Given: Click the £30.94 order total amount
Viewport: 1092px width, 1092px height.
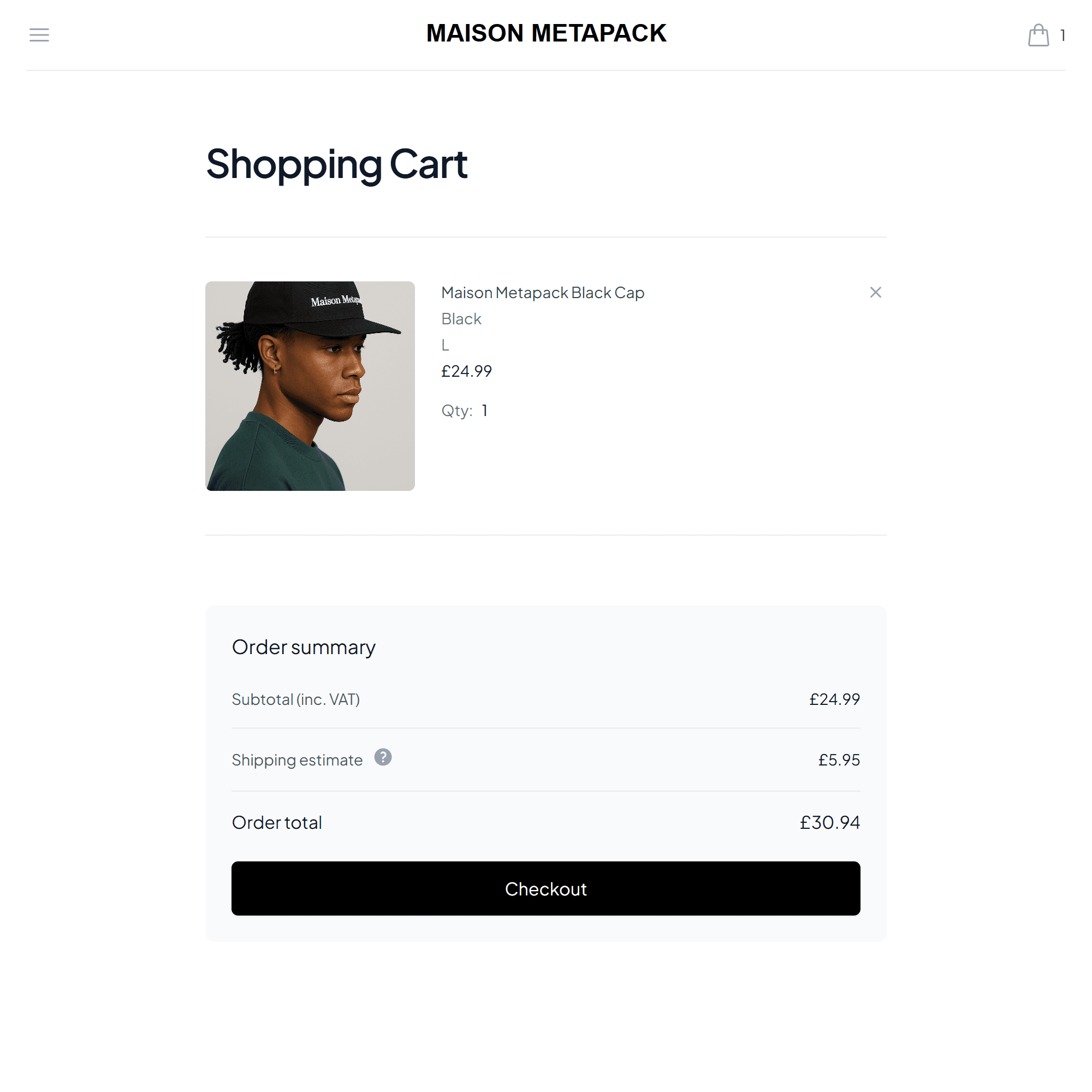Looking at the screenshot, I should pyautogui.click(x=829, y=822).
